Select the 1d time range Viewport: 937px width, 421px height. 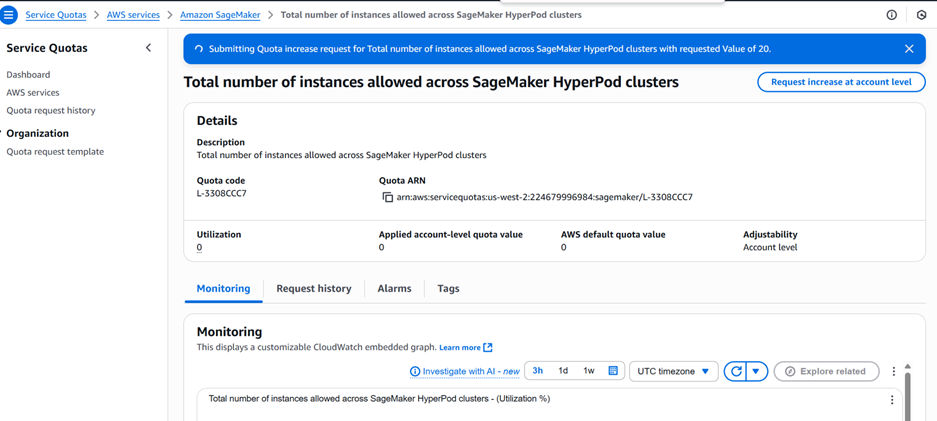click(x=563, y=371)
